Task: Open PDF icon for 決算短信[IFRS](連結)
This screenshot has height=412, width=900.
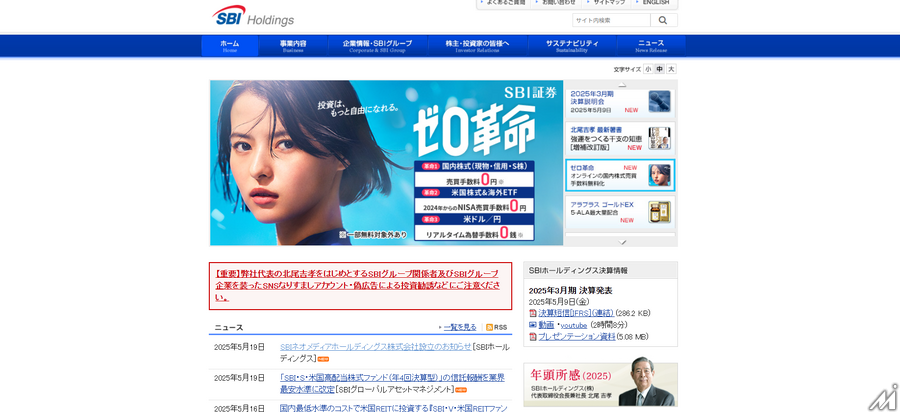Action: click(x=533, y=313)
